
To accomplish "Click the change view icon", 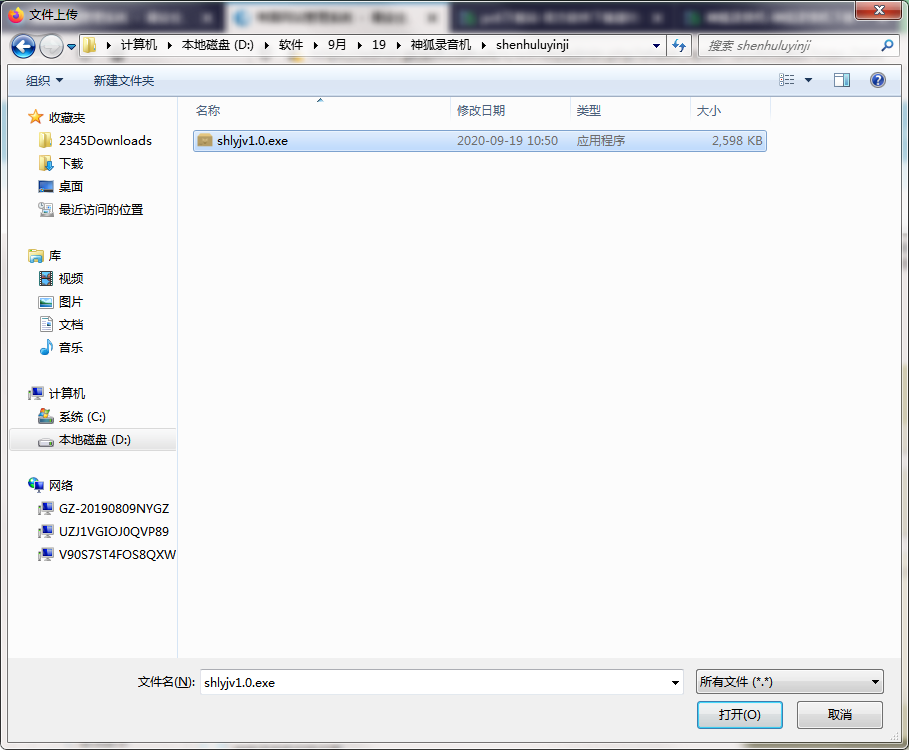I will (788, 80).
